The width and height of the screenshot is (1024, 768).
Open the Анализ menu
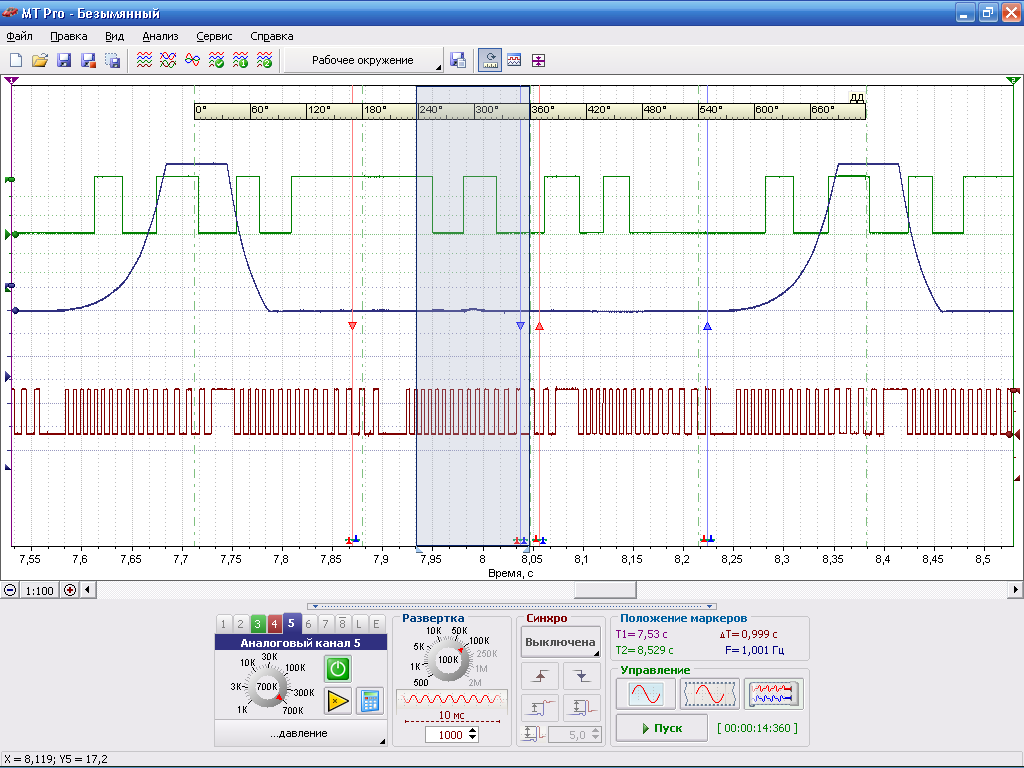(x=160, y=37)
